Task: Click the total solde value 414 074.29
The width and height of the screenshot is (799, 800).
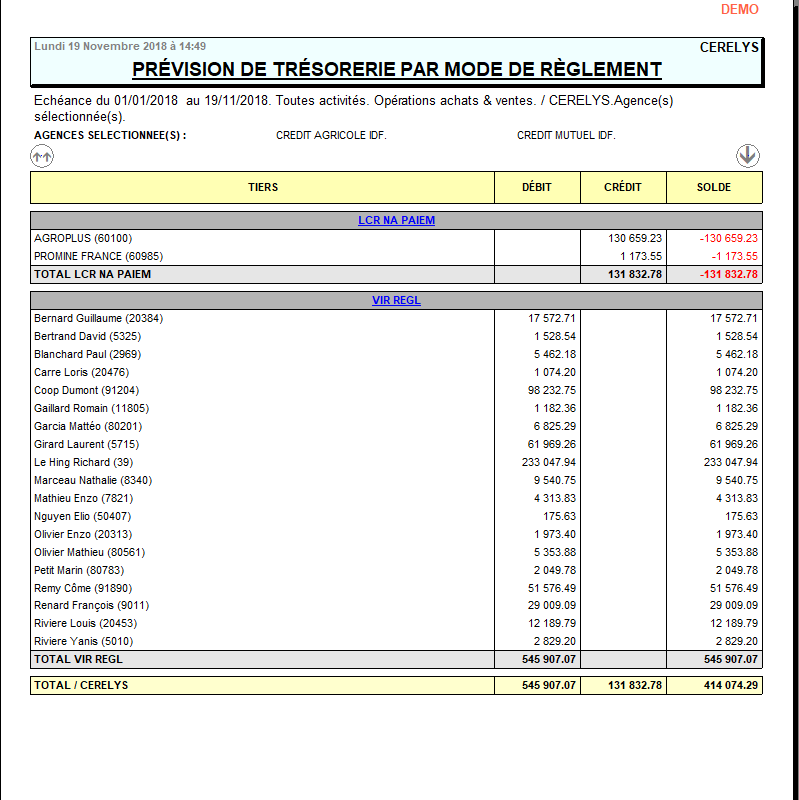Action: click(731, 685)
